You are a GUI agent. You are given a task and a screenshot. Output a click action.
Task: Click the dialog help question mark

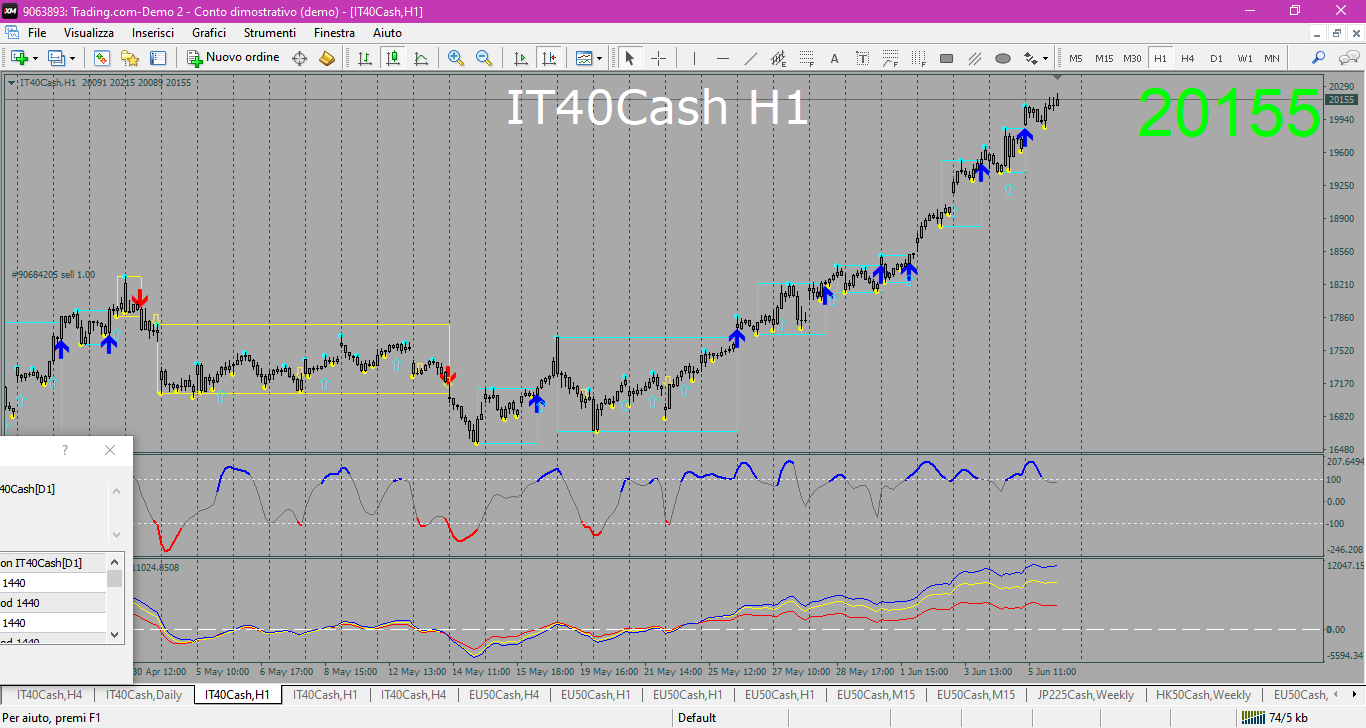(x=65, y=450)
